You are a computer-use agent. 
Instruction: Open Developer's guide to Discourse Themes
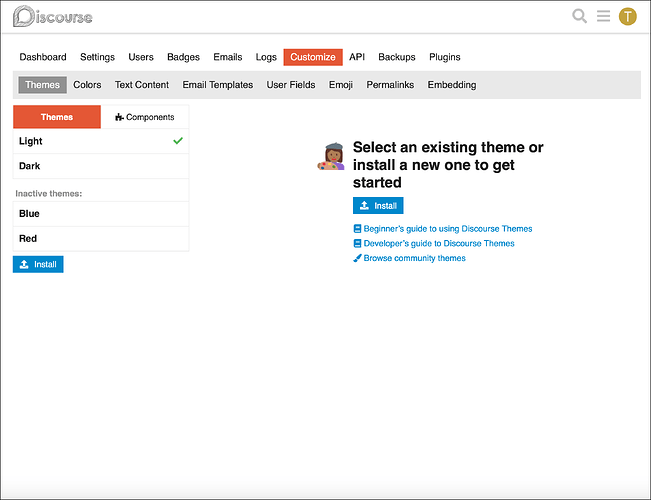click(434, 243)
